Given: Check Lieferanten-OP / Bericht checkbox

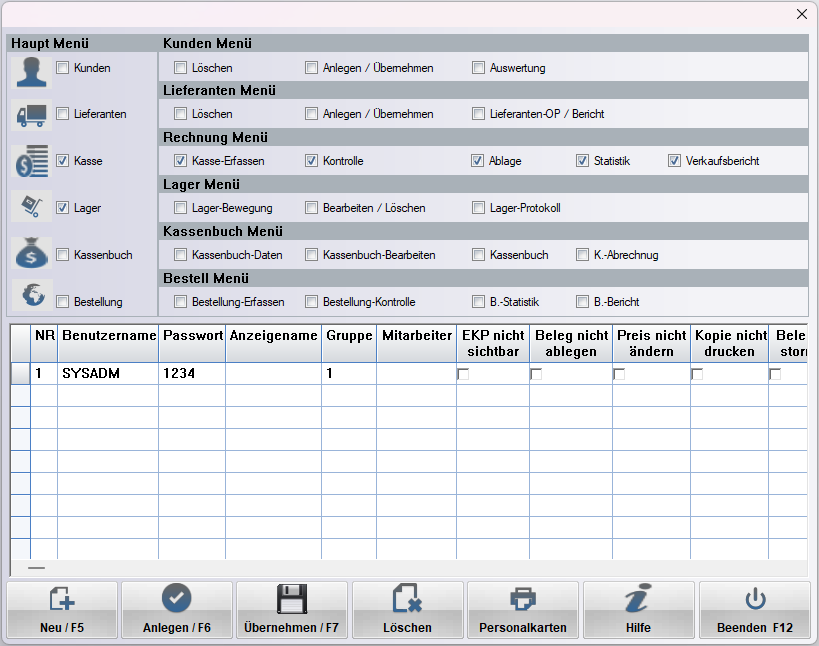Looking at the screenshot, I should coord(478,113).
